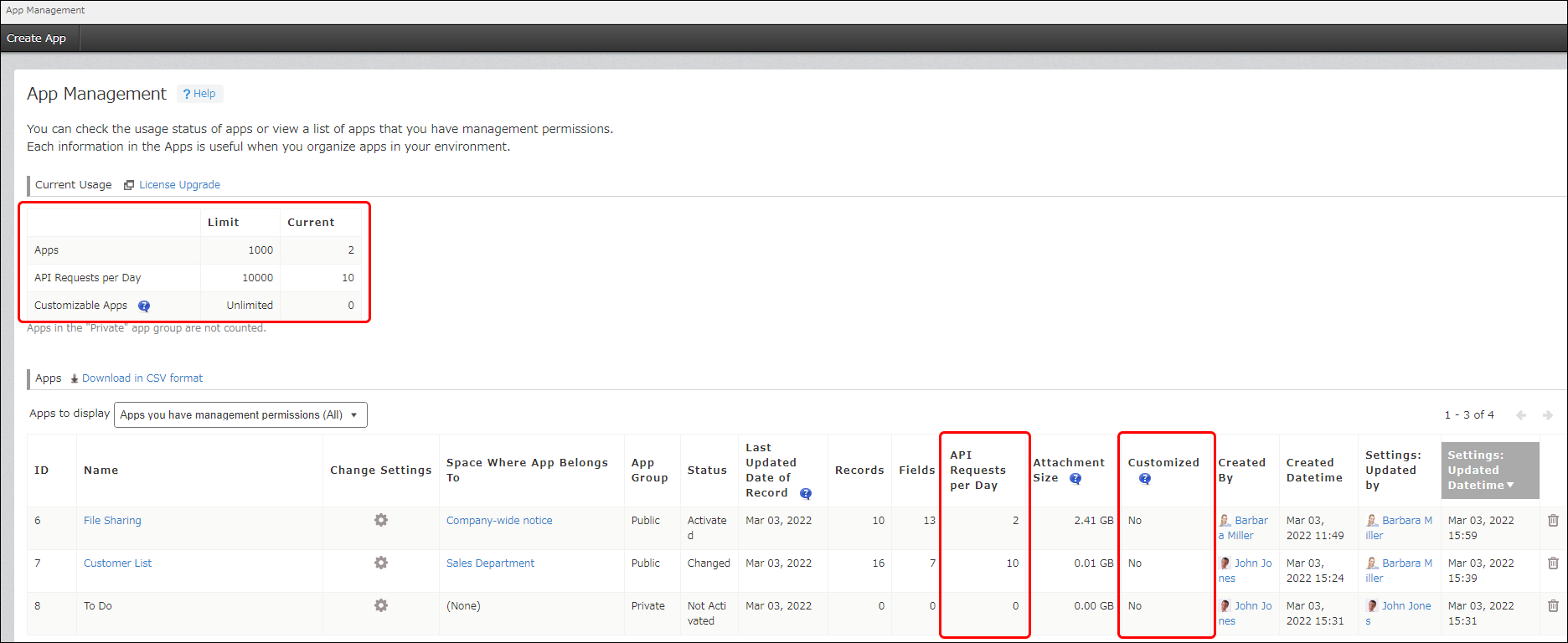Click help icon next to Attachment Size

1075,479
